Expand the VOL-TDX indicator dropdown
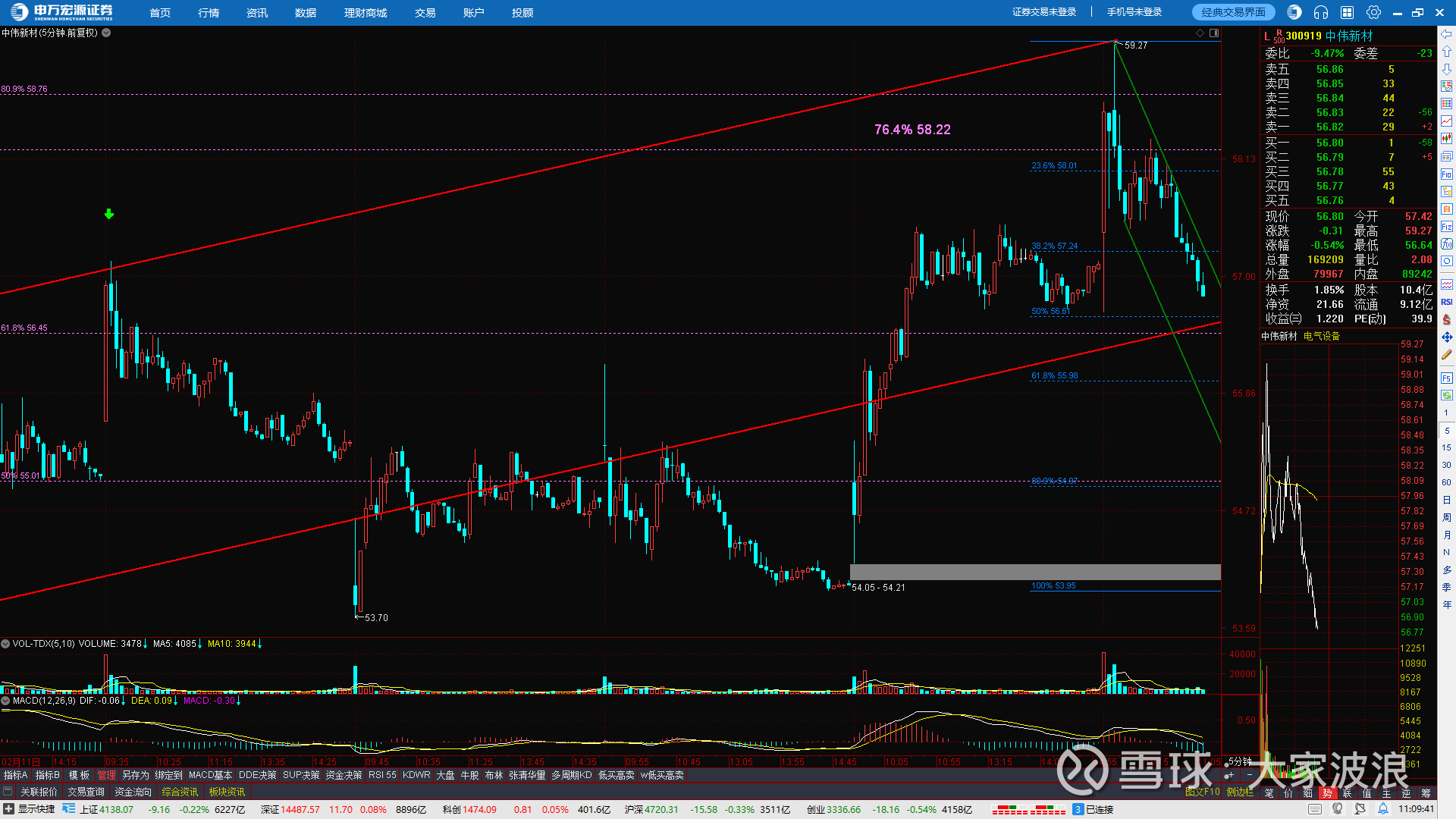This screenshot has height=819, width=1456. [6, 644]
